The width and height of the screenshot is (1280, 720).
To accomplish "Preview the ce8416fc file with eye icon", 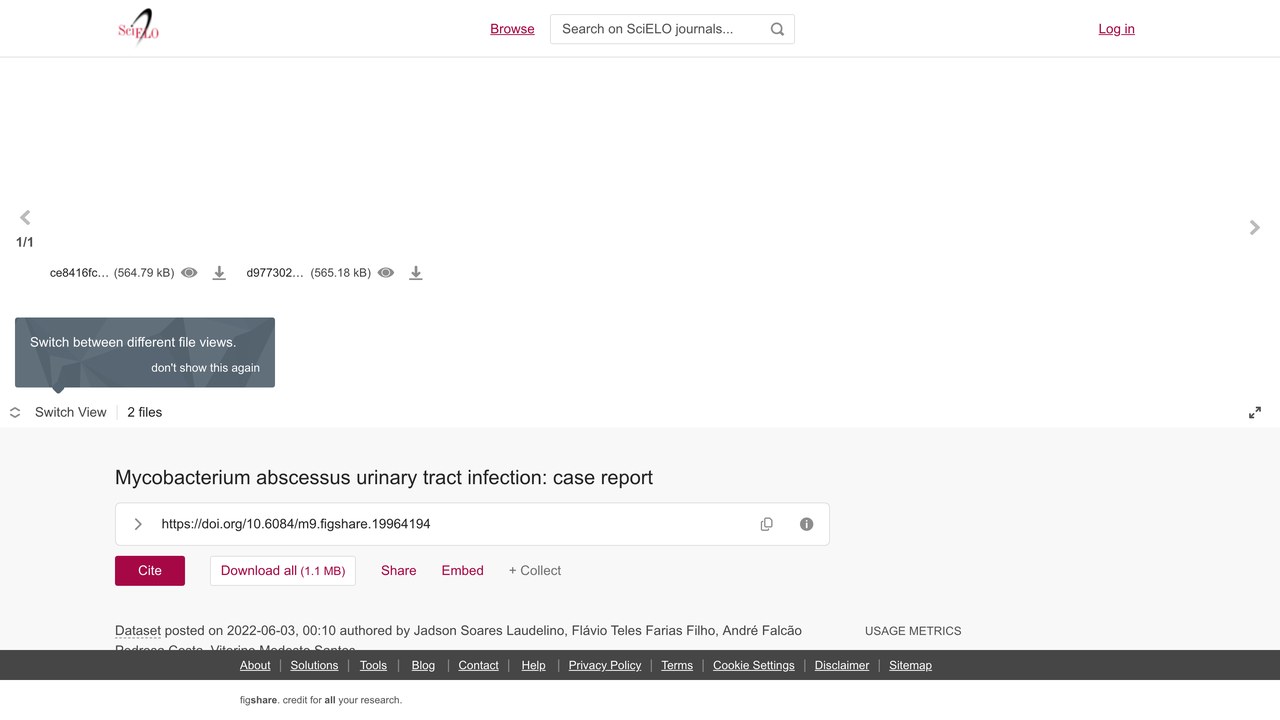I will [x=189, y=273].
